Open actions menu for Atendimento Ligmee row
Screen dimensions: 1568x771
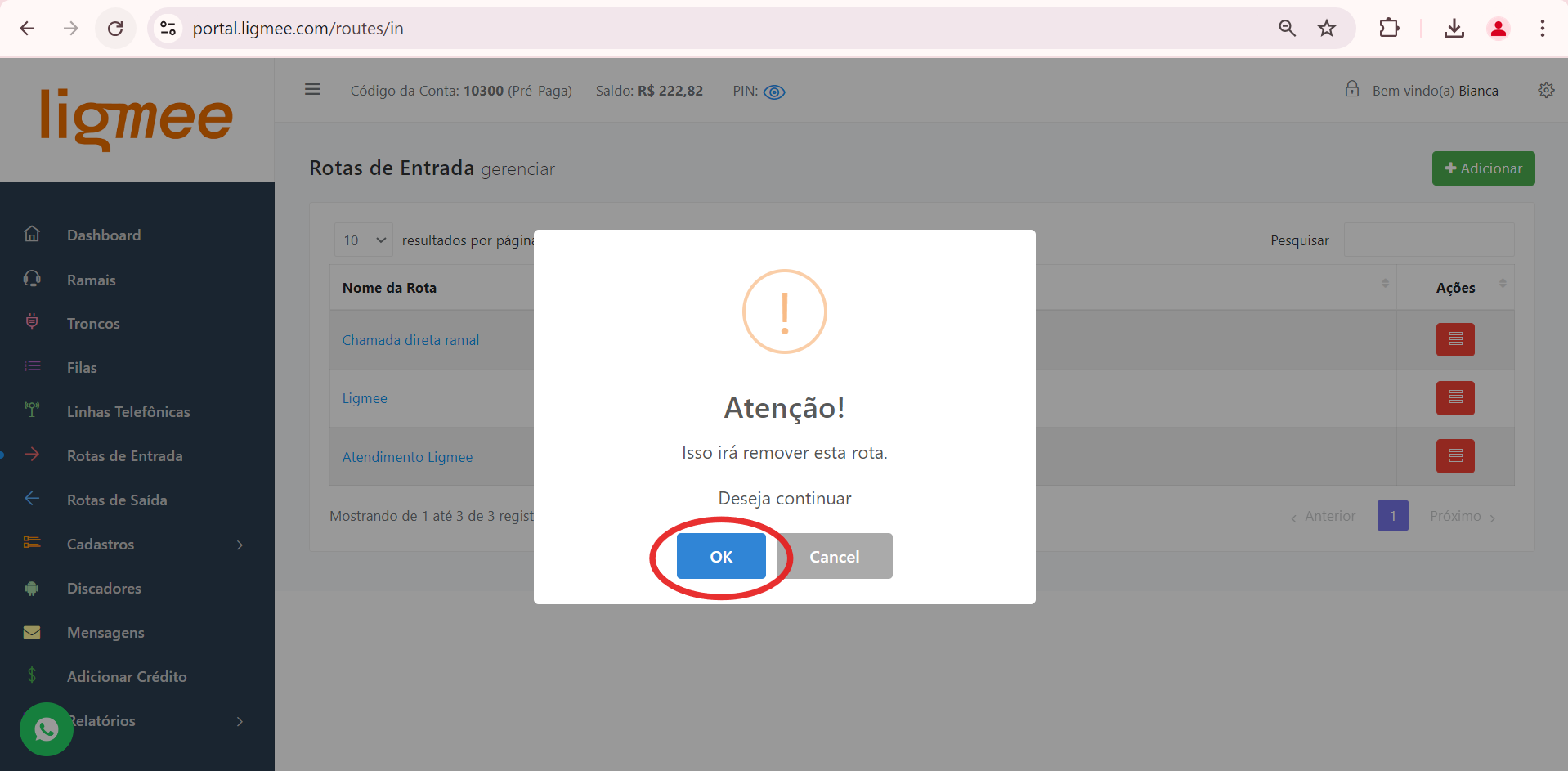click(x=1454, y=456)
